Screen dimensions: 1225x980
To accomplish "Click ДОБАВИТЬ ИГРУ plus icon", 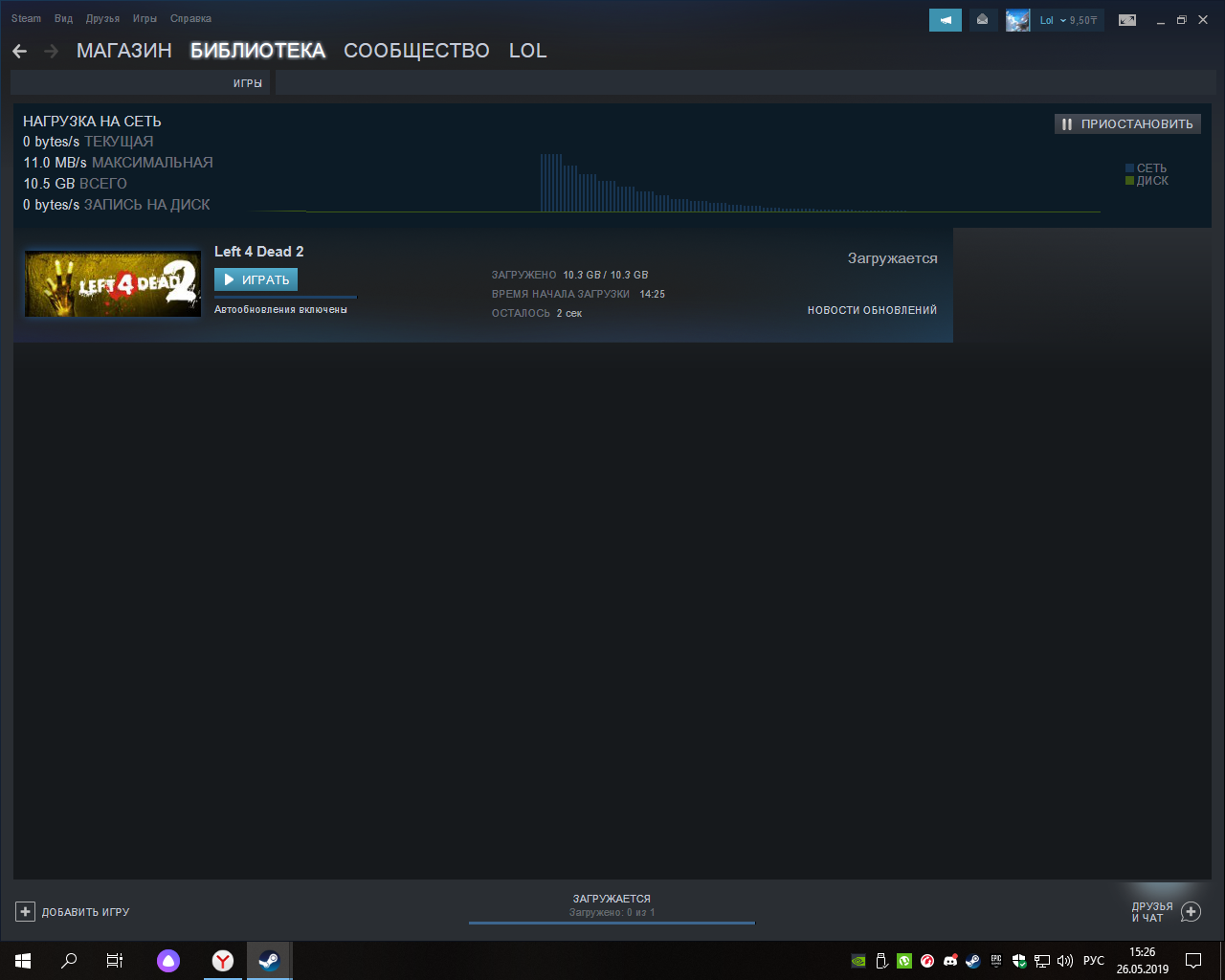I will pyautogui.click(x=25, y=912).
